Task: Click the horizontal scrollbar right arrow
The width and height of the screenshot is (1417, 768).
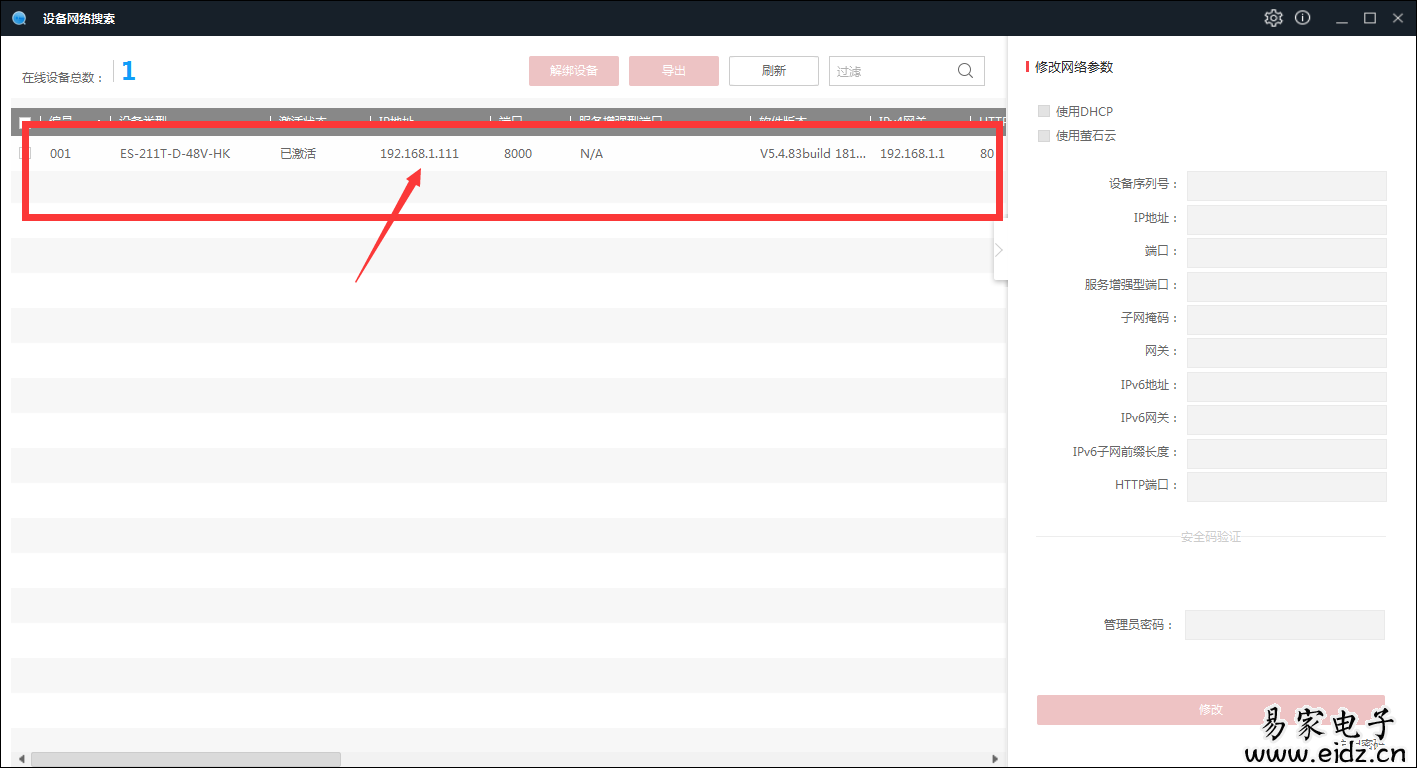Action: [995, 759]
